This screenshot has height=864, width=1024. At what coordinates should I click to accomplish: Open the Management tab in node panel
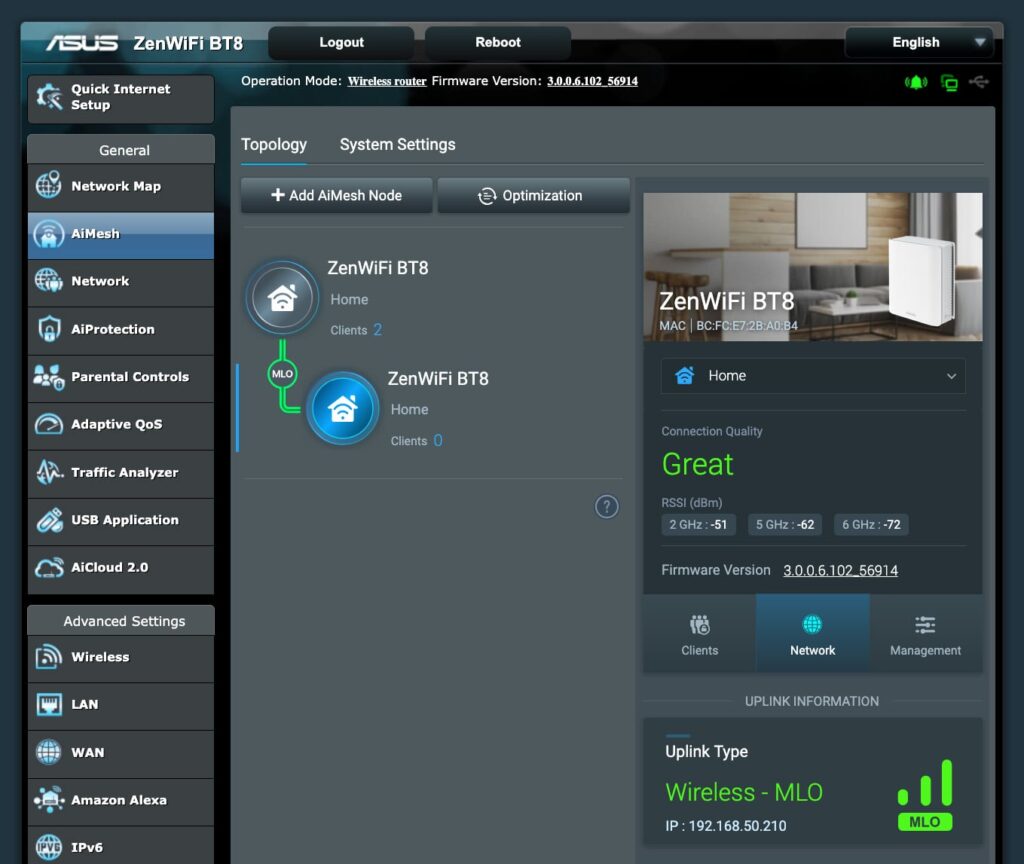925,633
